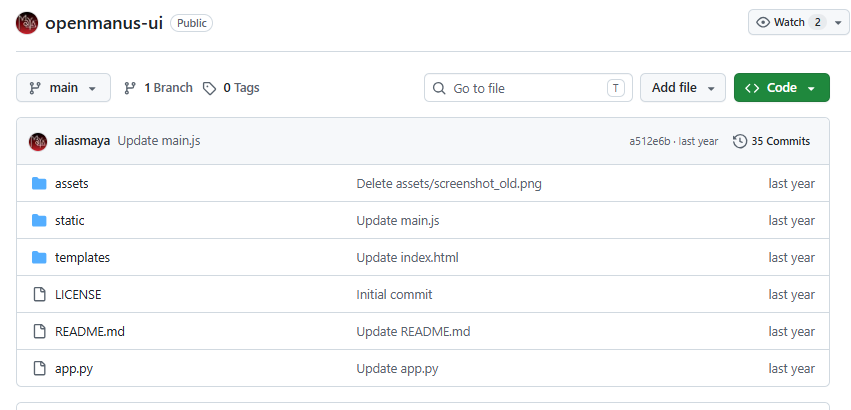Open the LICENSE file
This screenshot has width=851, height=410.
pos(78,294)
